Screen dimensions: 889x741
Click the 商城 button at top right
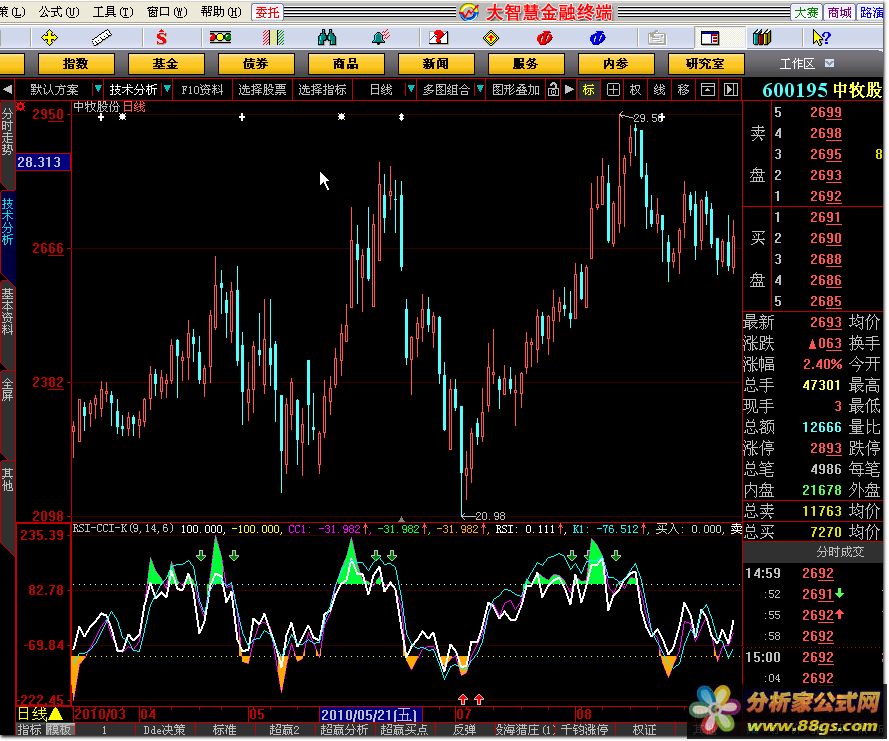pos(839,12)
